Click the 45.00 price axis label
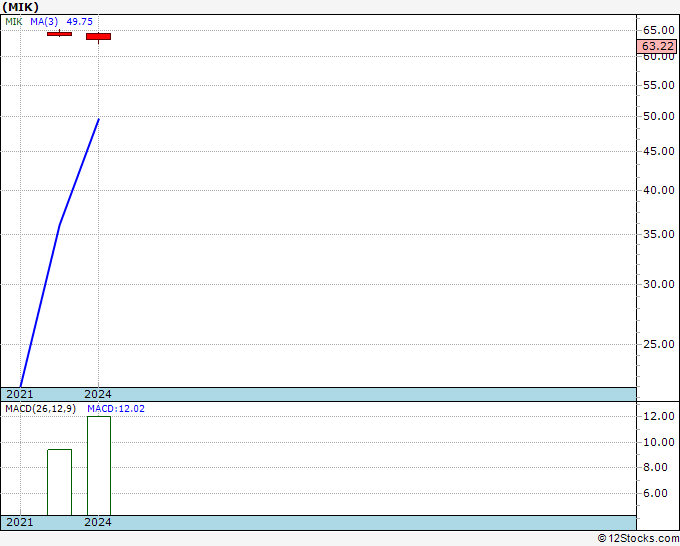Image resolution: width=680 pixels, height=546 pixels. coord(659,151)
